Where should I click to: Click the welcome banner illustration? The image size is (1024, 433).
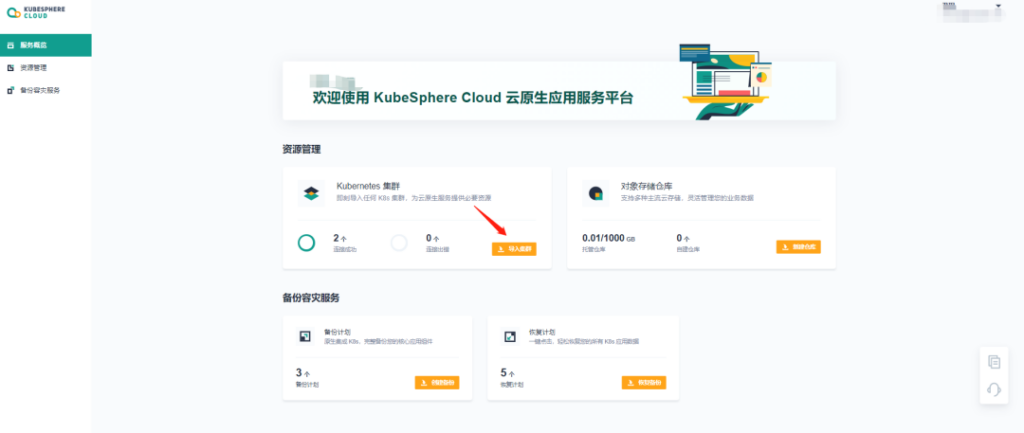(724, 82)
